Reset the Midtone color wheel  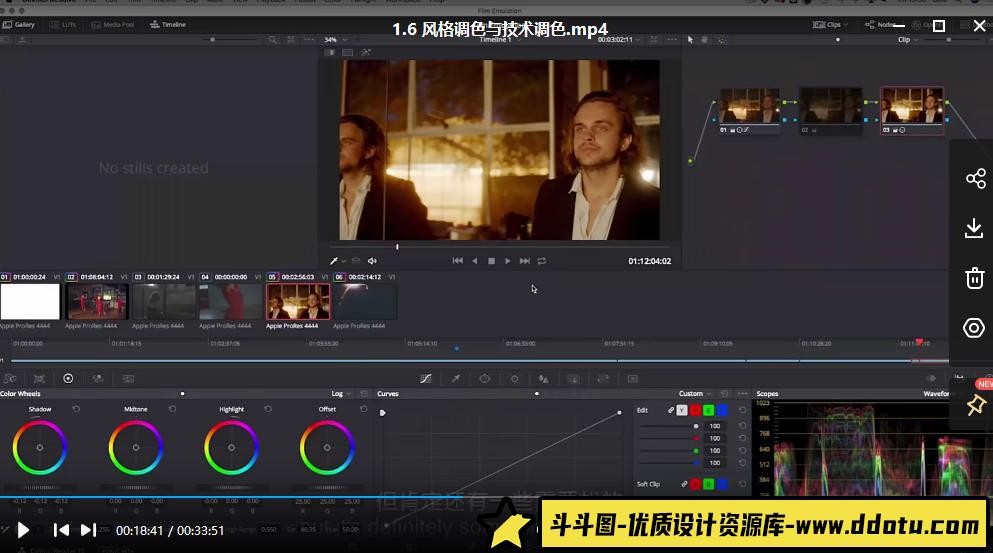click(172, 409)
